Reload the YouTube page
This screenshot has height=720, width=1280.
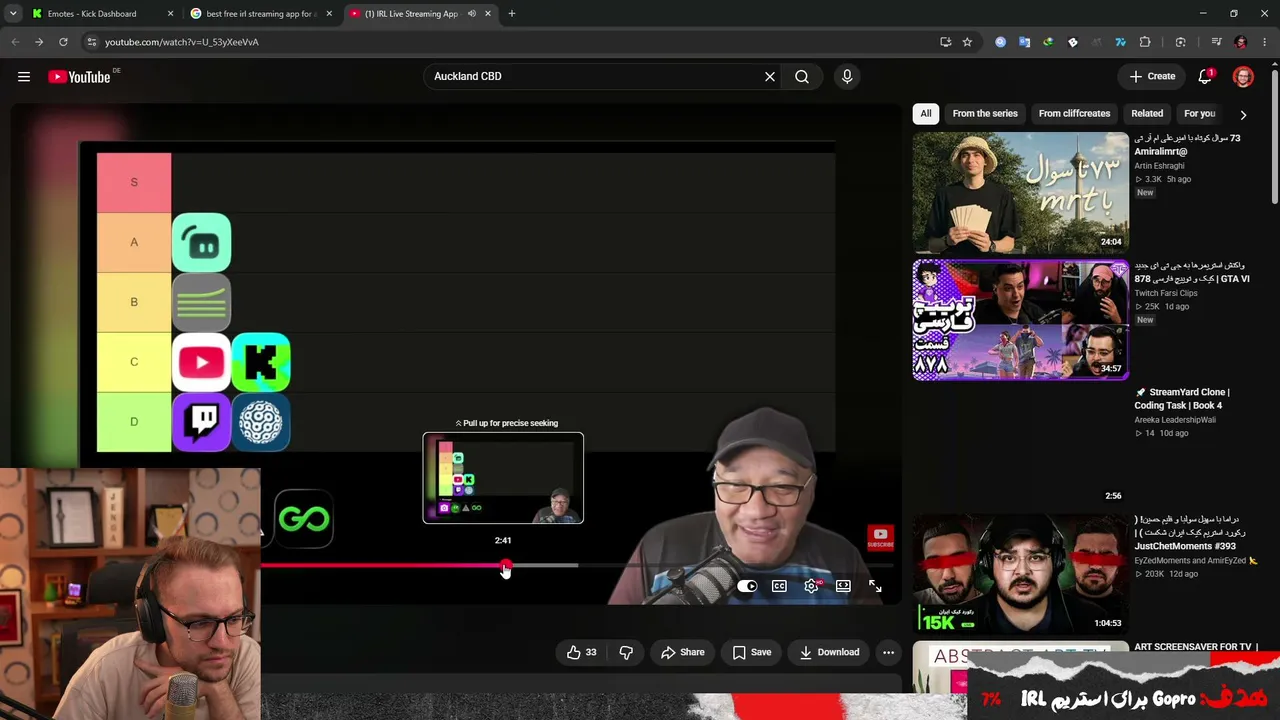pos(63,42)
